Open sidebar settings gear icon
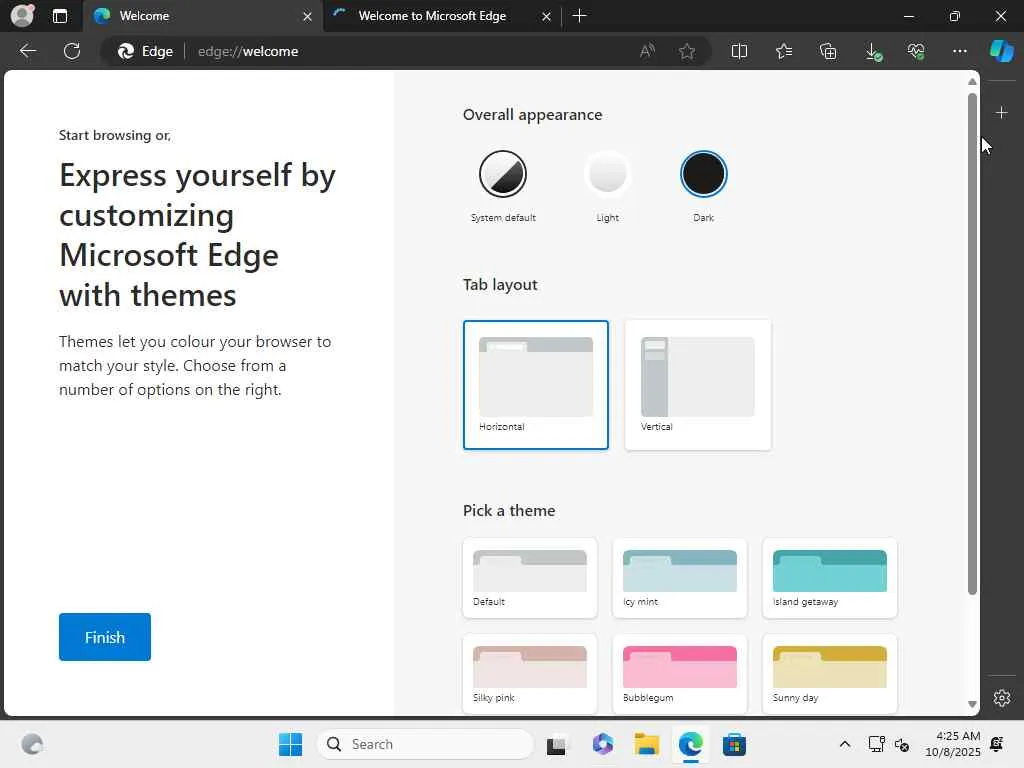This screenshot has height=768, width=1024. 1001,697
